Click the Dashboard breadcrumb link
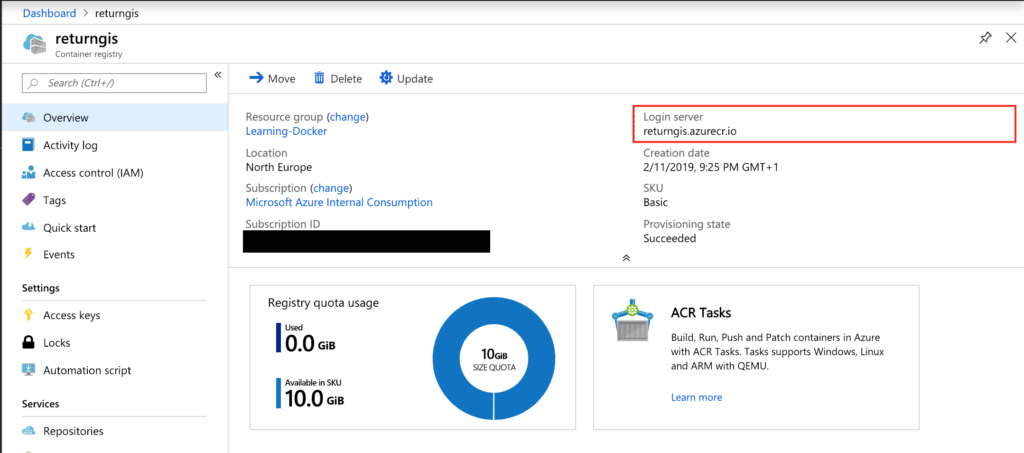The width and height of the screenshot is (1024, 453). tap(50, 13)
